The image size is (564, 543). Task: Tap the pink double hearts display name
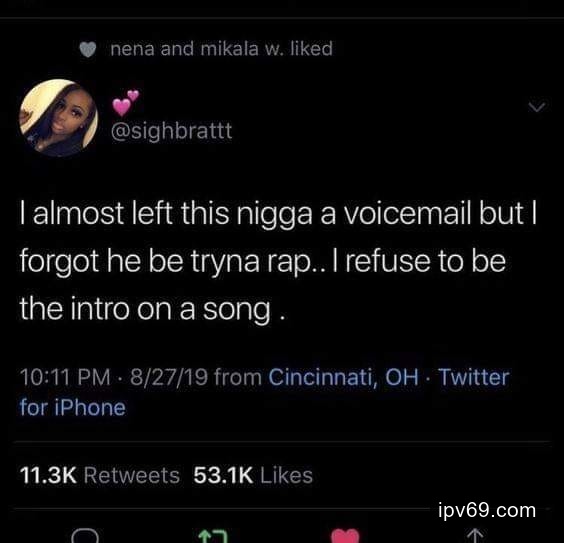[x=125, y=102]
